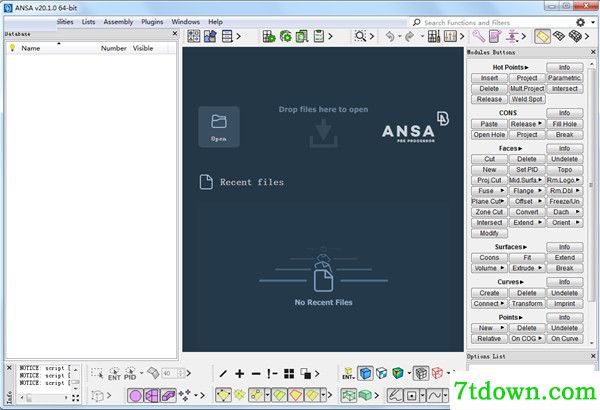Open the Lists menu

[88, 22]
